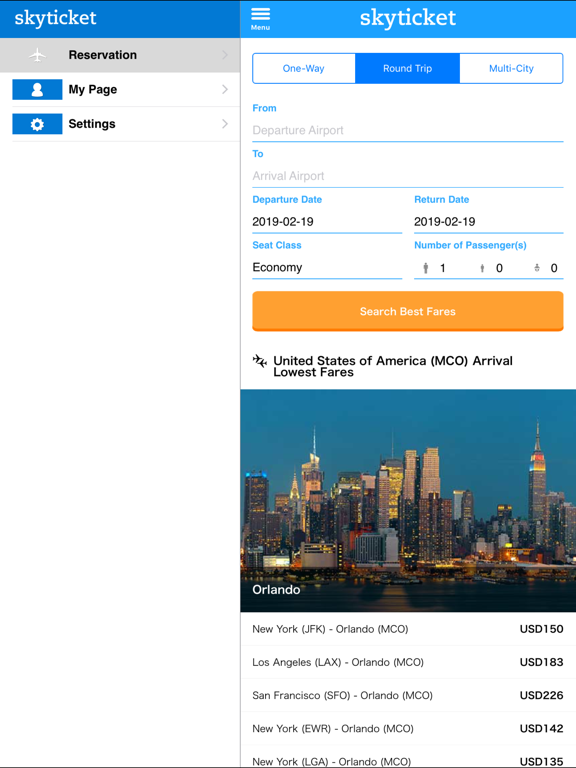576x768 pixels.
Task: Click the Arrival Airport field
Action: click(x=408, y=176)
